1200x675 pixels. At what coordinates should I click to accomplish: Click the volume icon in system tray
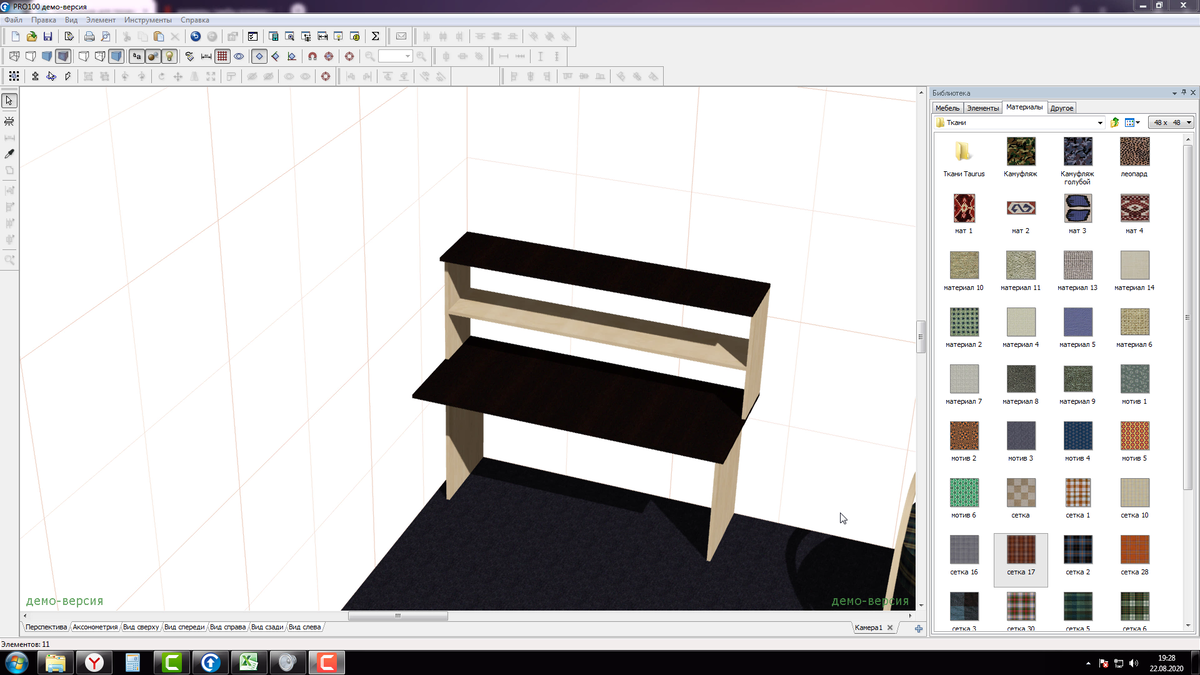coord(1133,662)
